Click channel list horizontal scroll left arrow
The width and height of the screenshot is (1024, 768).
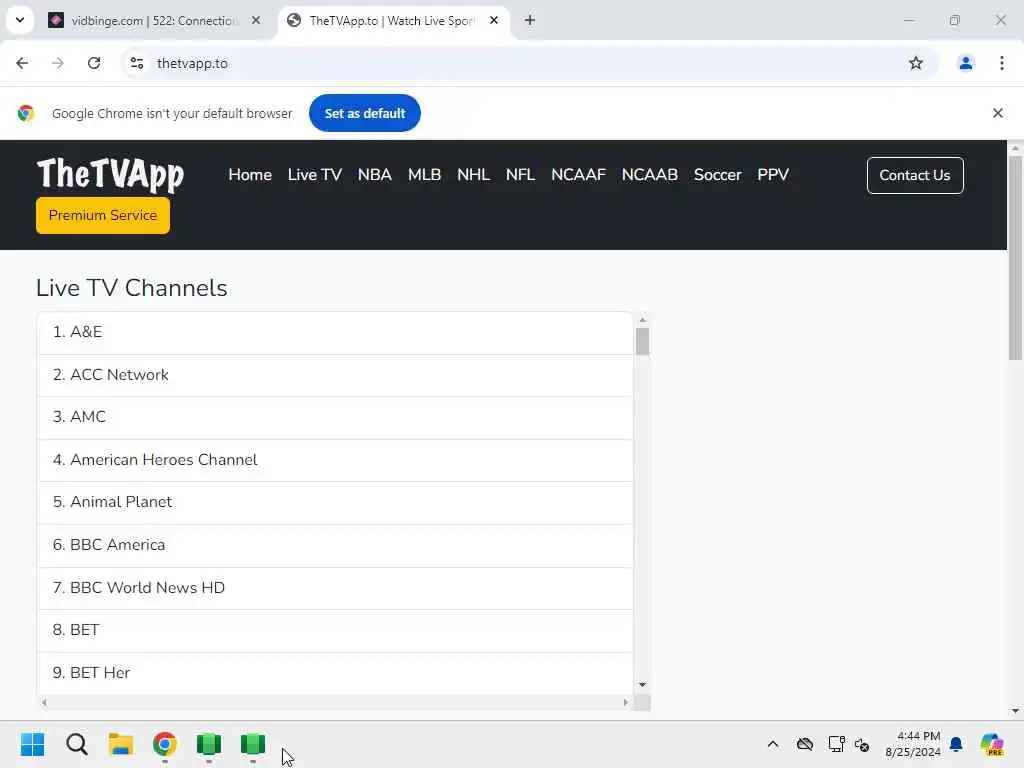pos(44,703)
